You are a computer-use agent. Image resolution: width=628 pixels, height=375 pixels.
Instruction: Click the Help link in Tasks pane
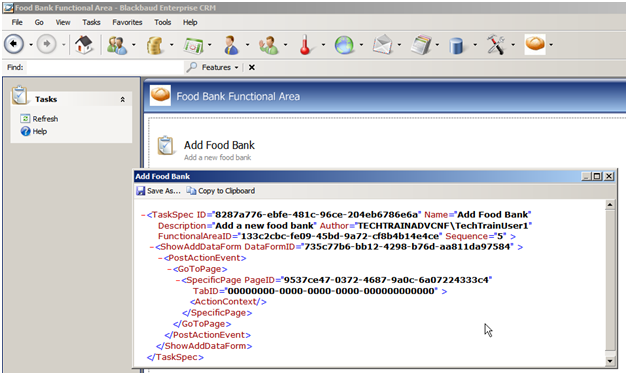click(40, 131)
